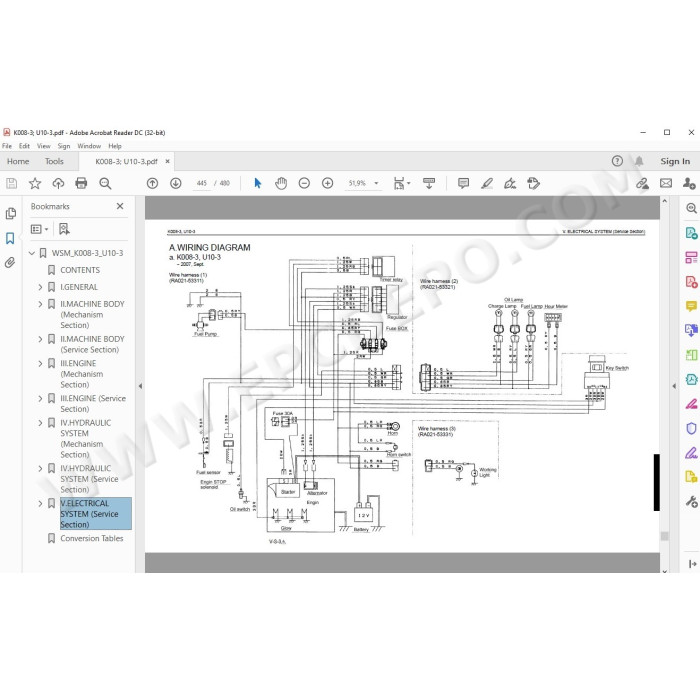Open the Protect shield tool
The height and width of the screenshot is (700, 700).
pos(691,429)
